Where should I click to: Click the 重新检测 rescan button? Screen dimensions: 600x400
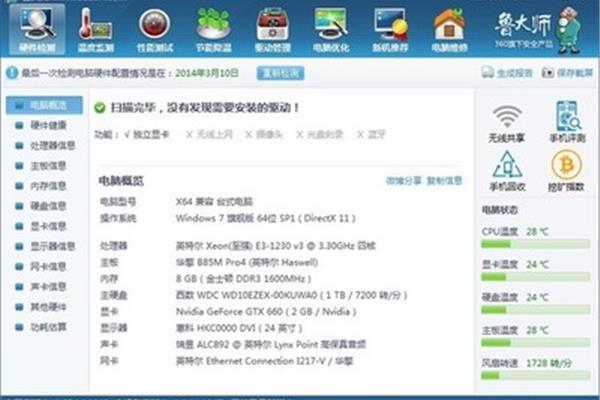pyautogui.click(x=280, y=73)
